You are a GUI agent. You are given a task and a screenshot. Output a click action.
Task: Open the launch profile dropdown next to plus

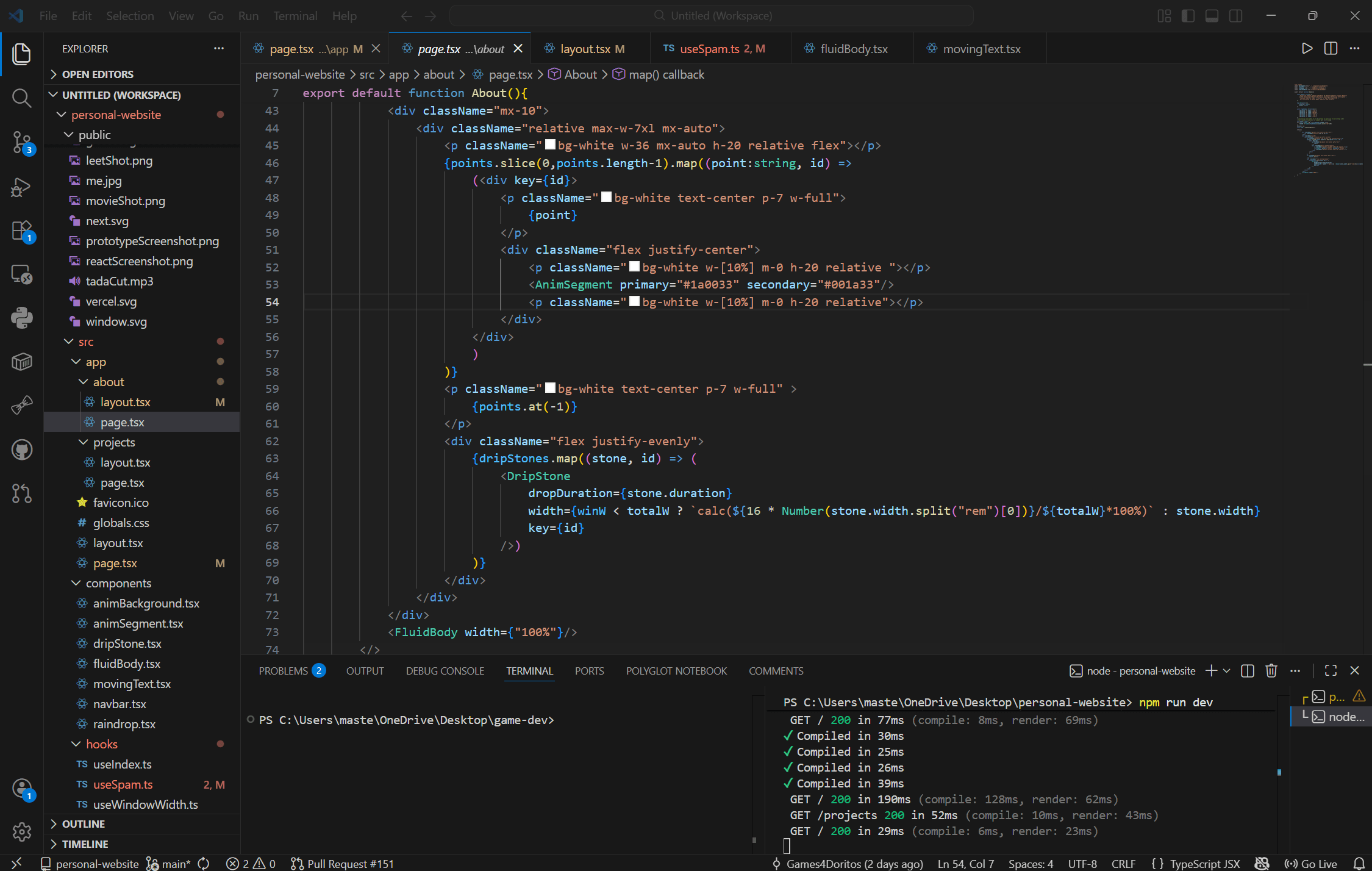(1227, 671)
